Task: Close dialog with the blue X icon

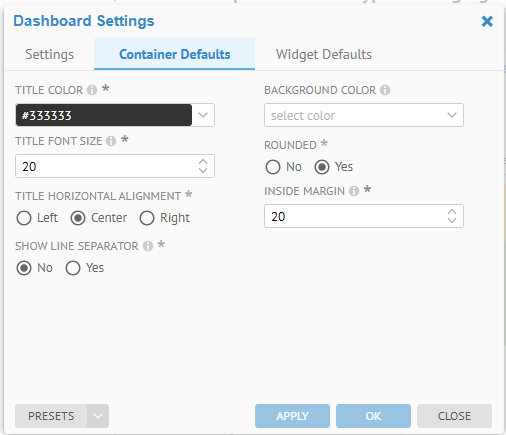Action: pos(487,21)
